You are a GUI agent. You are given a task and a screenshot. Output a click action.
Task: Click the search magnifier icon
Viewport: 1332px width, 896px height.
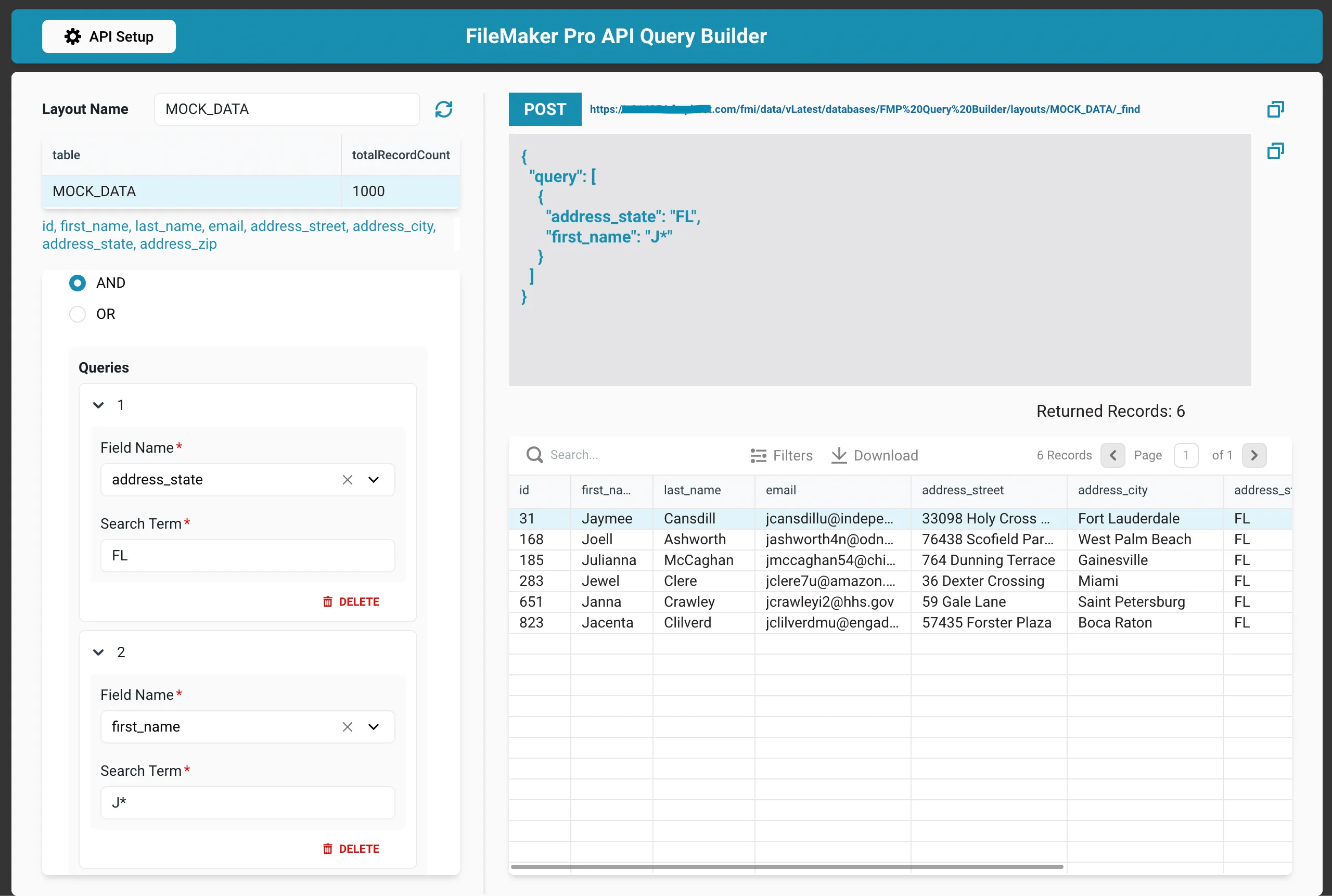pyautogui.click(x=534, y=455)
